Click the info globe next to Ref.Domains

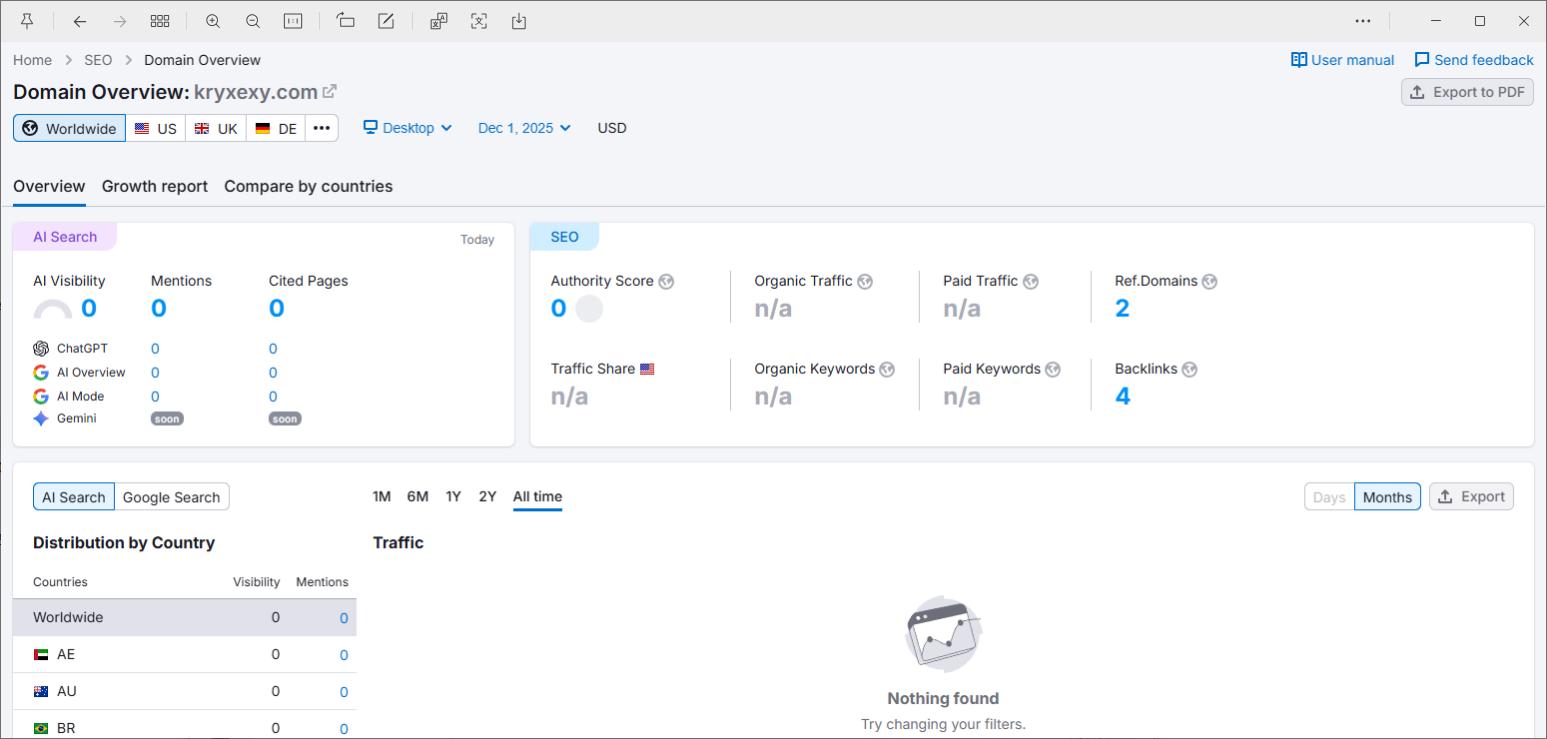tap(1210, 282)
